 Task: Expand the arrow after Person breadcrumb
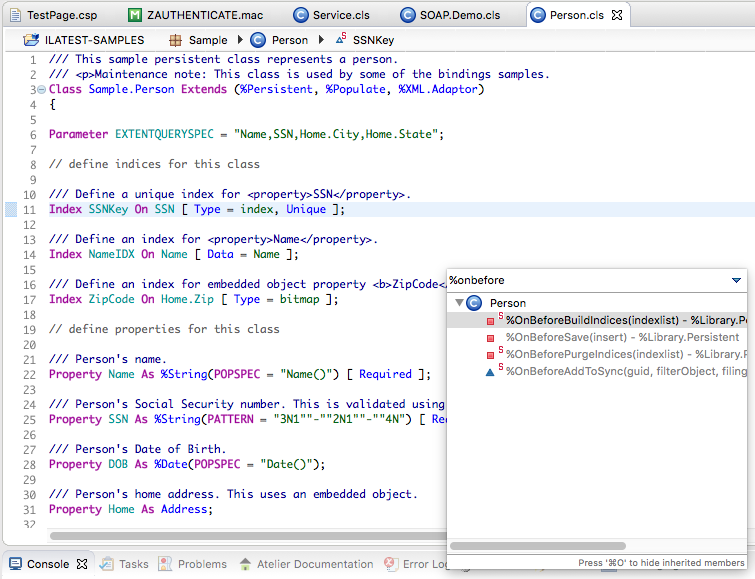pyautogui.click(x=321, y=39)
